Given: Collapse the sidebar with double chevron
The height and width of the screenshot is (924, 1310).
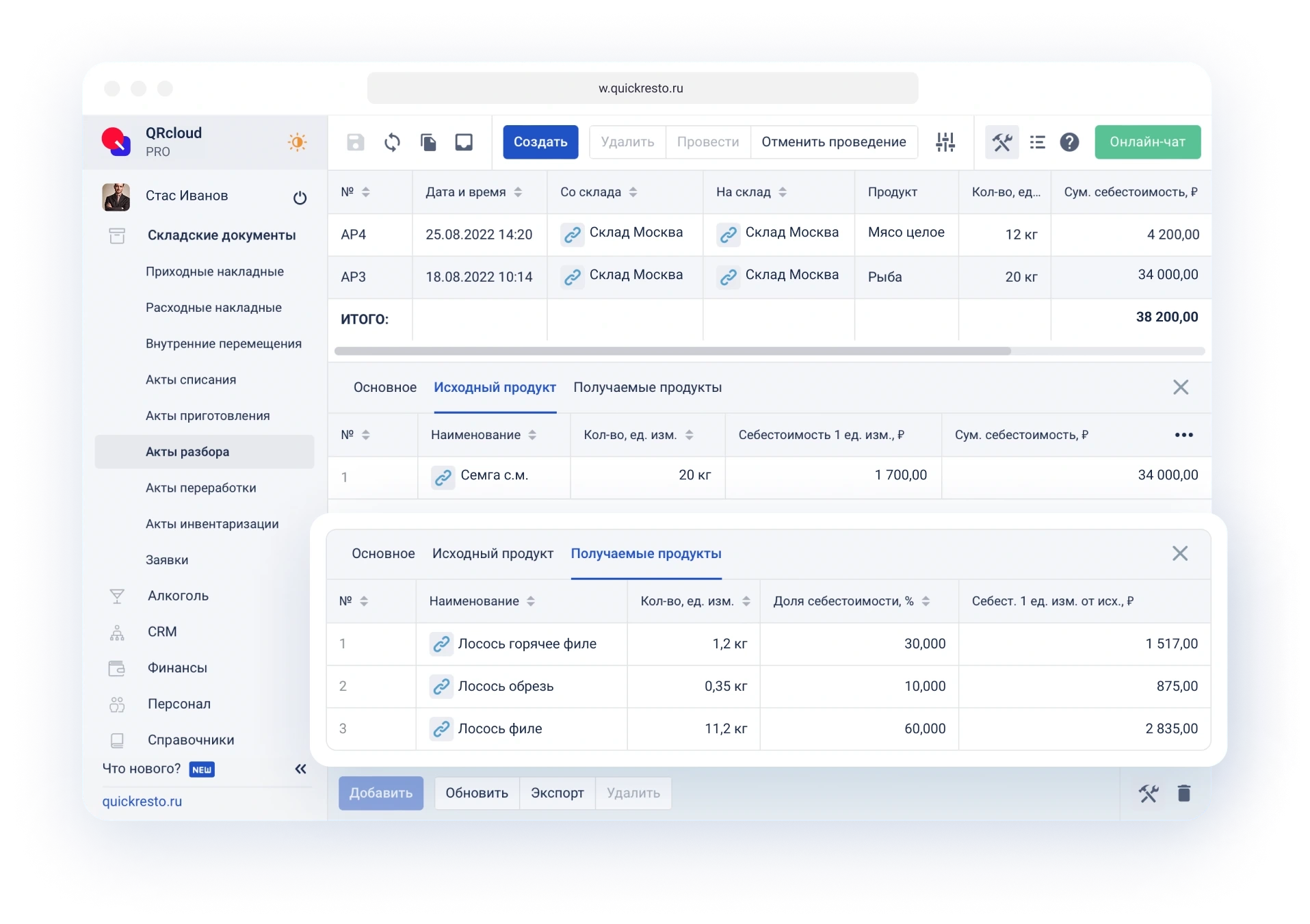Looking at the screenshot, I should click(x=300, y=769).
